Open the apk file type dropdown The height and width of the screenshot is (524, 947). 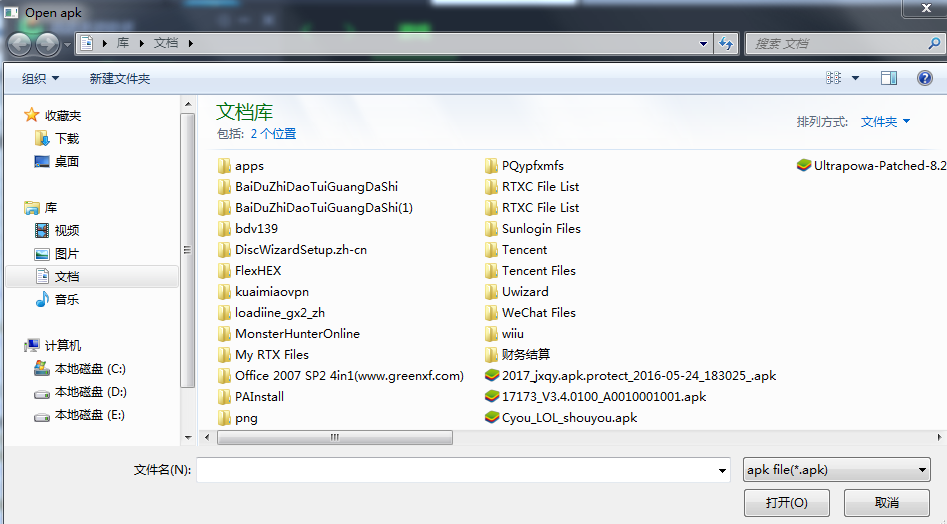[836, 470]
